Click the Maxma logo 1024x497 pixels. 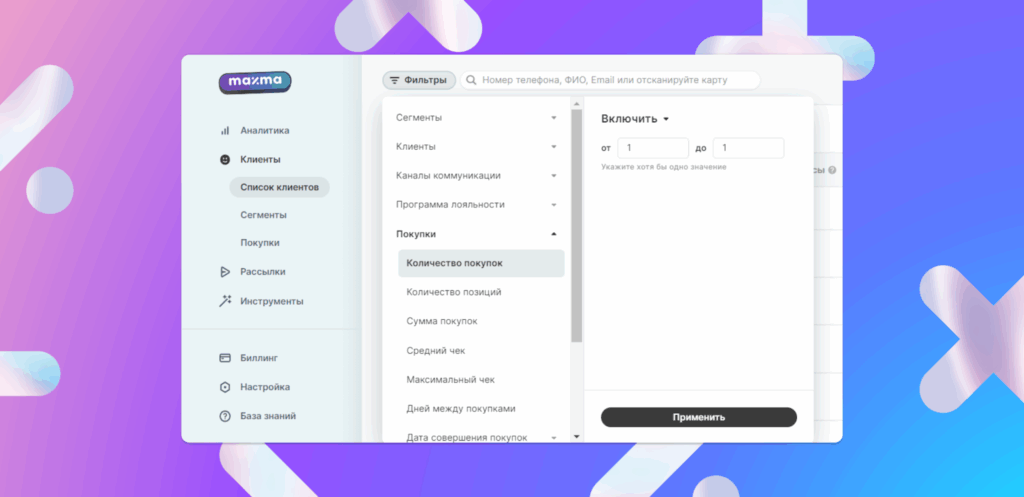(255, 82)
